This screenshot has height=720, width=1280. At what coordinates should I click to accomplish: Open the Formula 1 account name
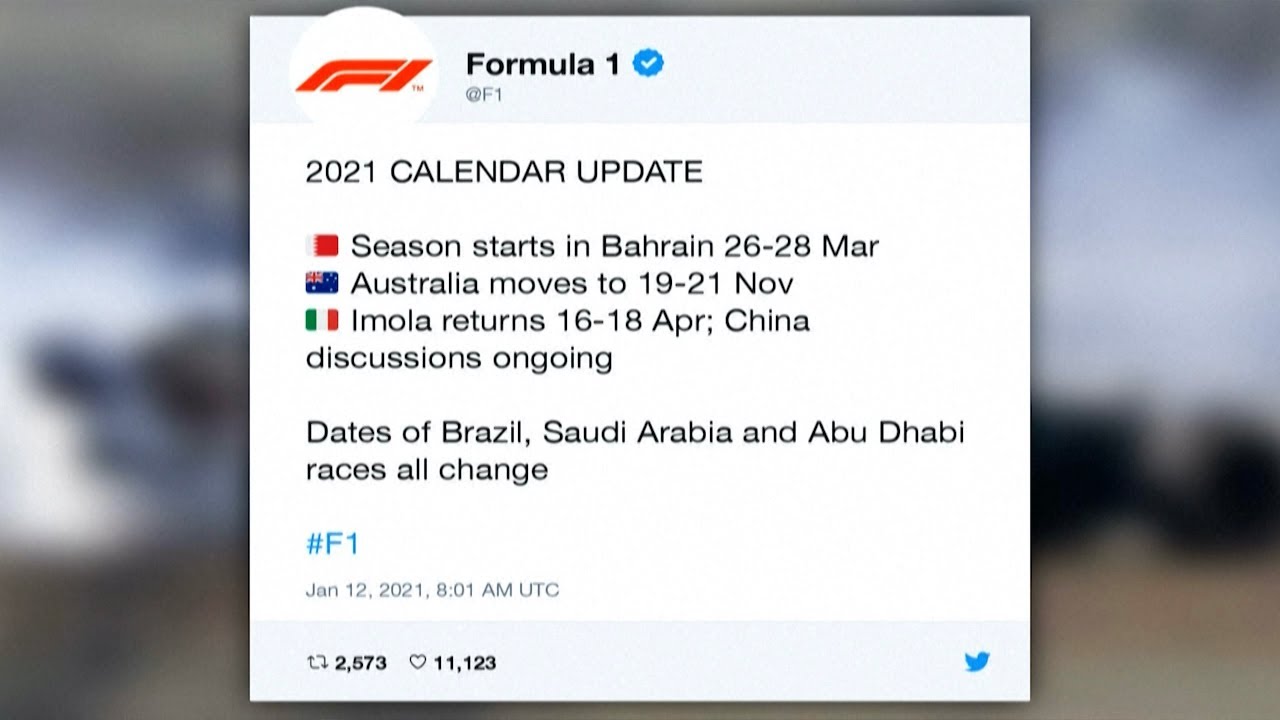(543, 64)
